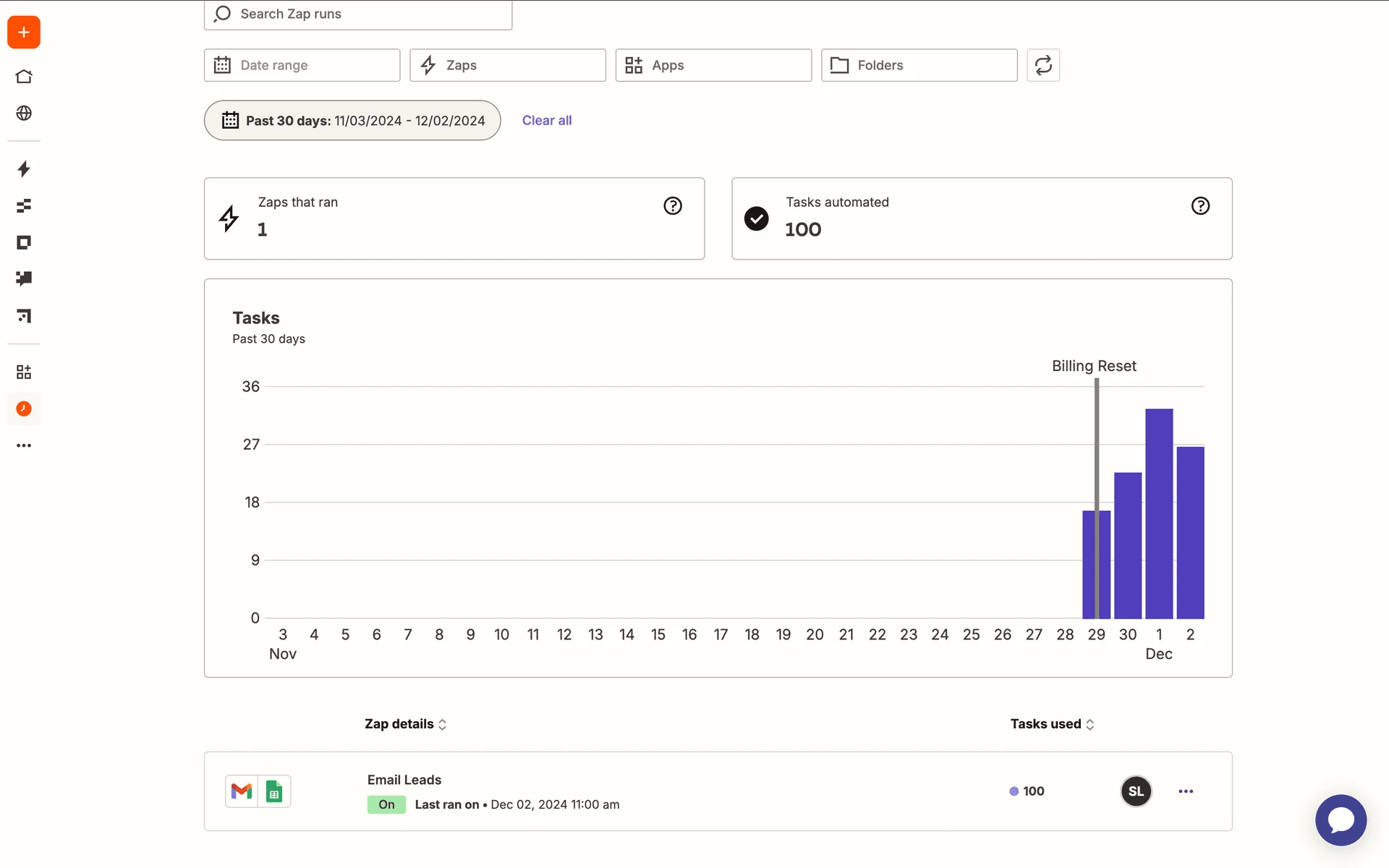Click the orange plus Create button
This screenshot has height=868, width=1389.
click(24, 33)
